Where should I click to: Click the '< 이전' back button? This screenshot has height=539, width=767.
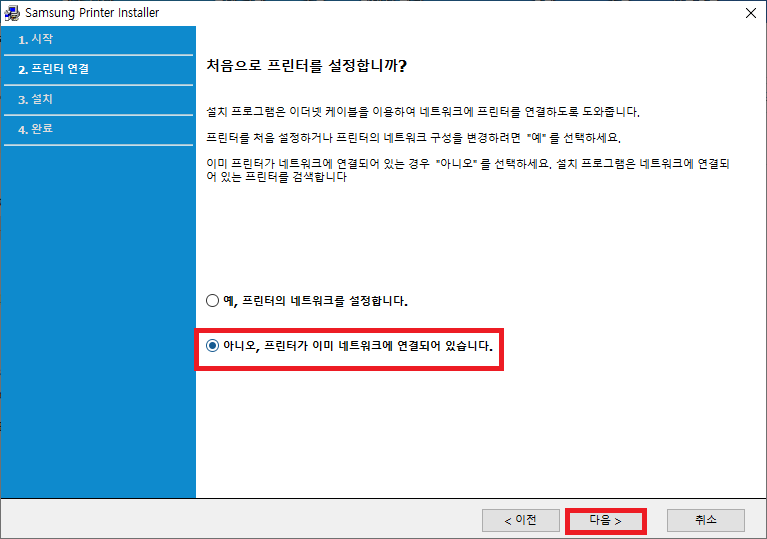[520, 520]
